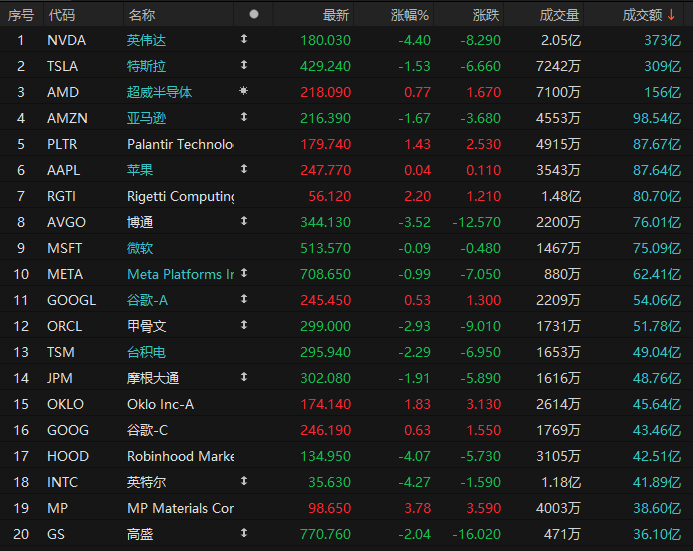Viewport: 693px width, 551px height.
Task: Click the up-down marker icon in META row
Action: [244, 274]
